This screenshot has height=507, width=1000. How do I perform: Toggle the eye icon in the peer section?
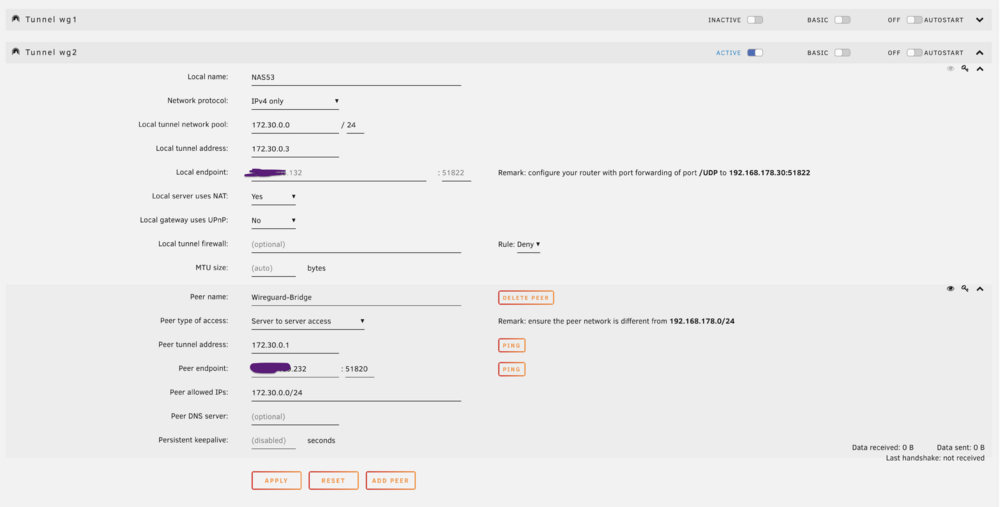click(950, 288)
